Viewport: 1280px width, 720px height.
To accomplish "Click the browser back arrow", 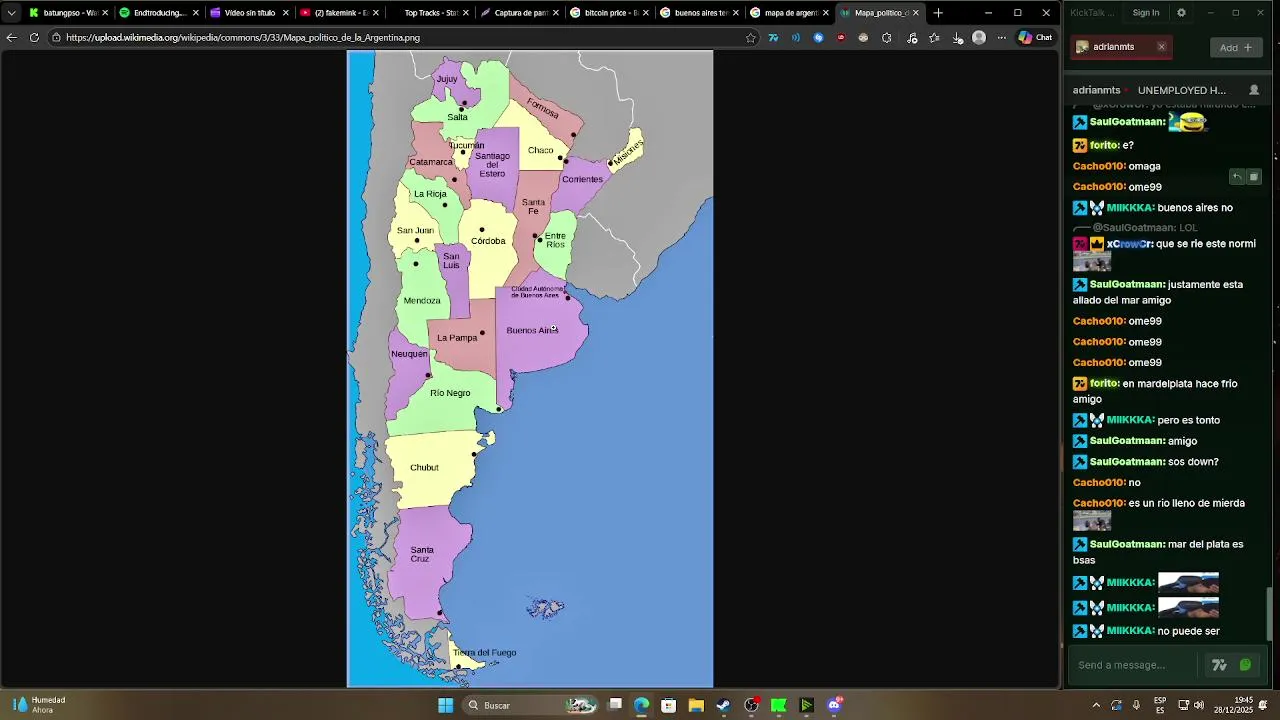I will click(x=11, y=37).
